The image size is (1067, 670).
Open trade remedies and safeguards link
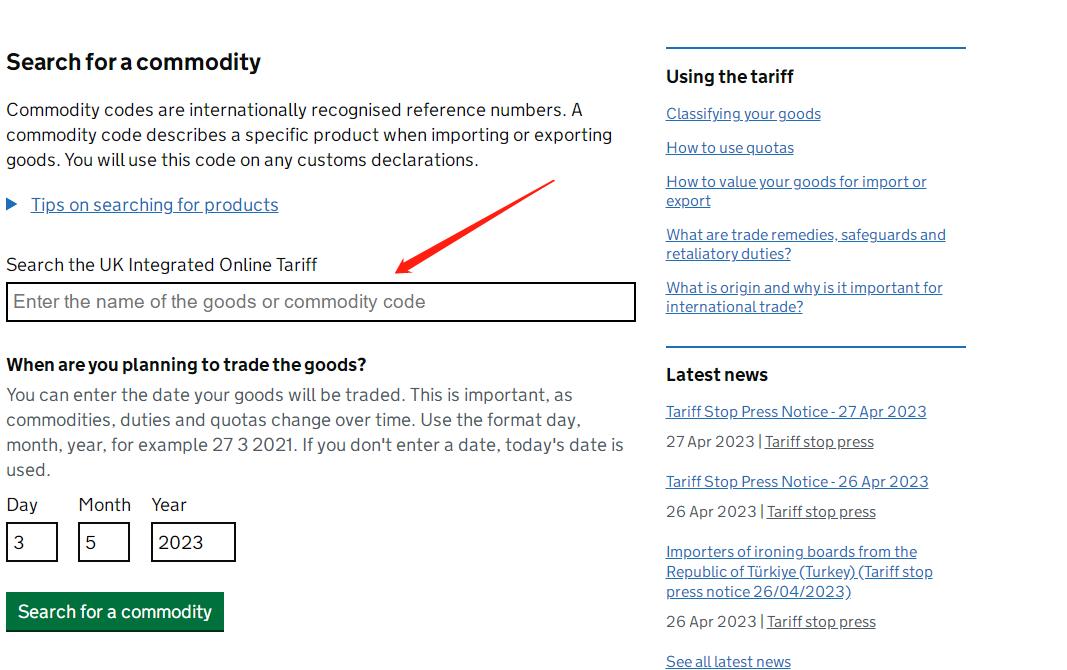805,235
